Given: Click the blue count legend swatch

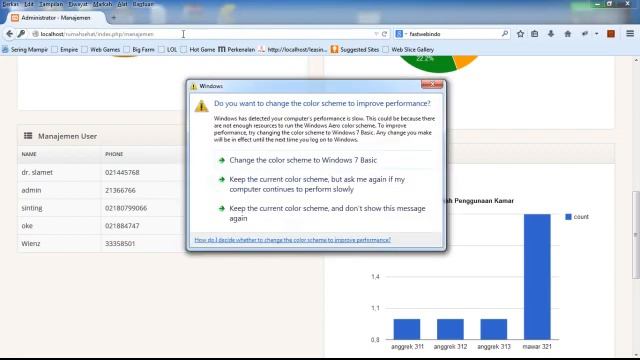Looking at the screenshot, I should click(568, 217).
